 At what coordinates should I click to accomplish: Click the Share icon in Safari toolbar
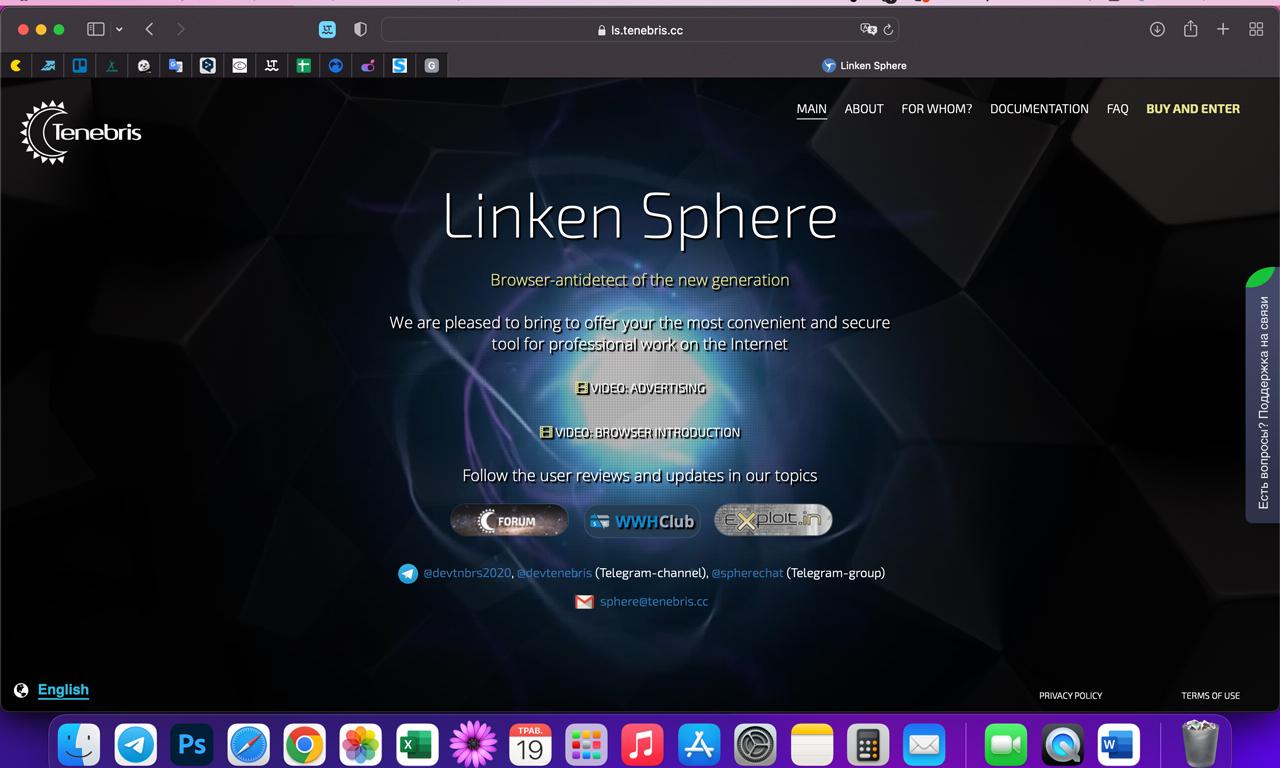coord(1190,30)
